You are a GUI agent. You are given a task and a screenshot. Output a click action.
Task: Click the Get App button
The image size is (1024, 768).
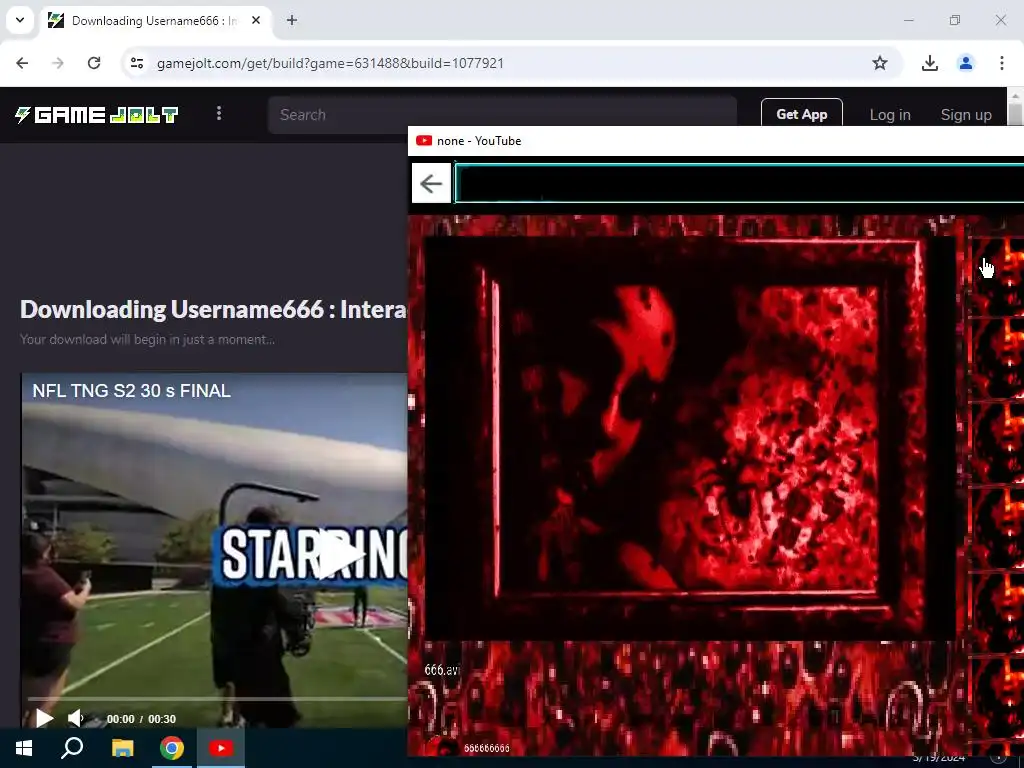coord(801,114)
